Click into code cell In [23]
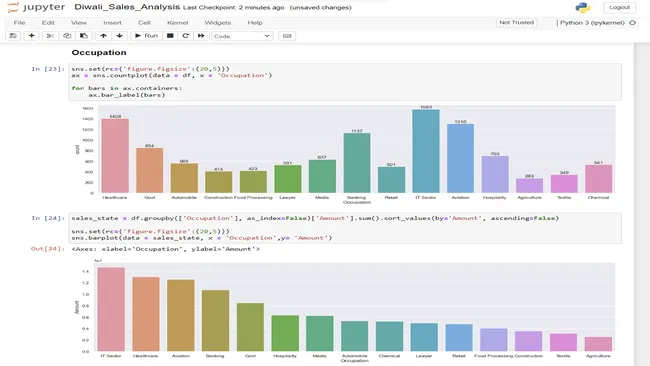This screenshot has width=650, height=366. (345, 82)
